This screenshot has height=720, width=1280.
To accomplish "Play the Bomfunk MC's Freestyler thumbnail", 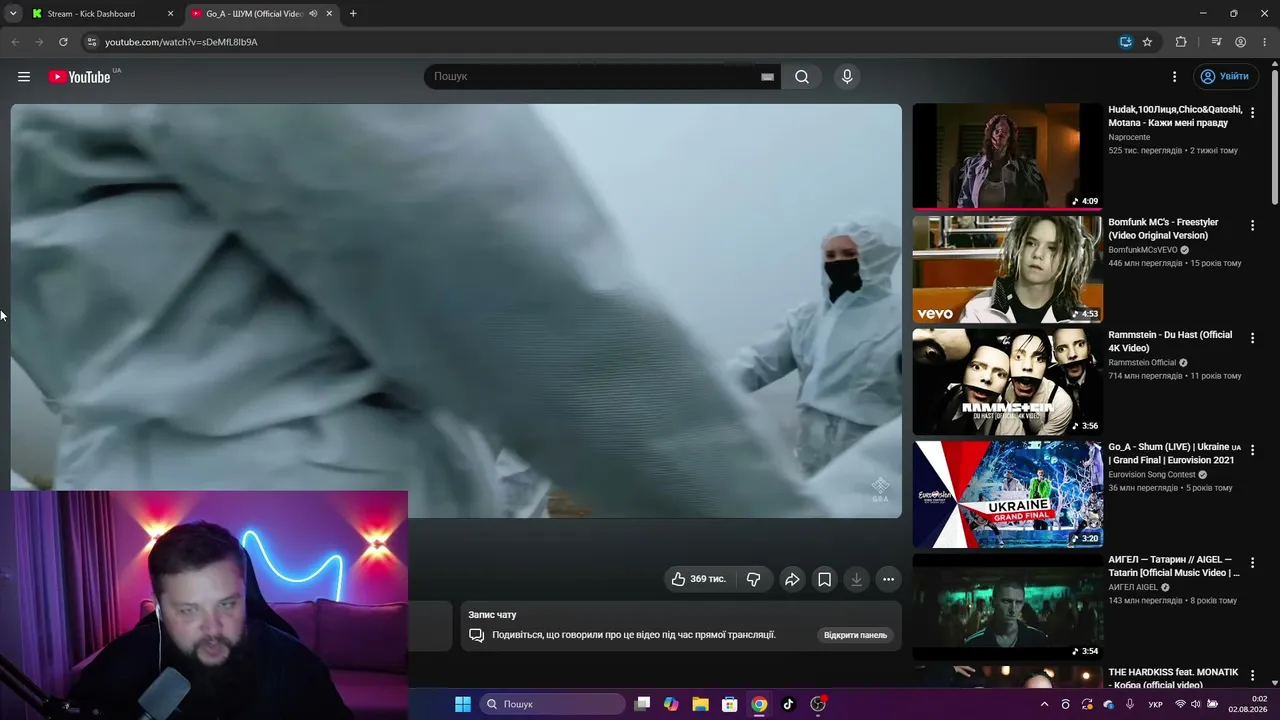I will tap(1008, 269).
